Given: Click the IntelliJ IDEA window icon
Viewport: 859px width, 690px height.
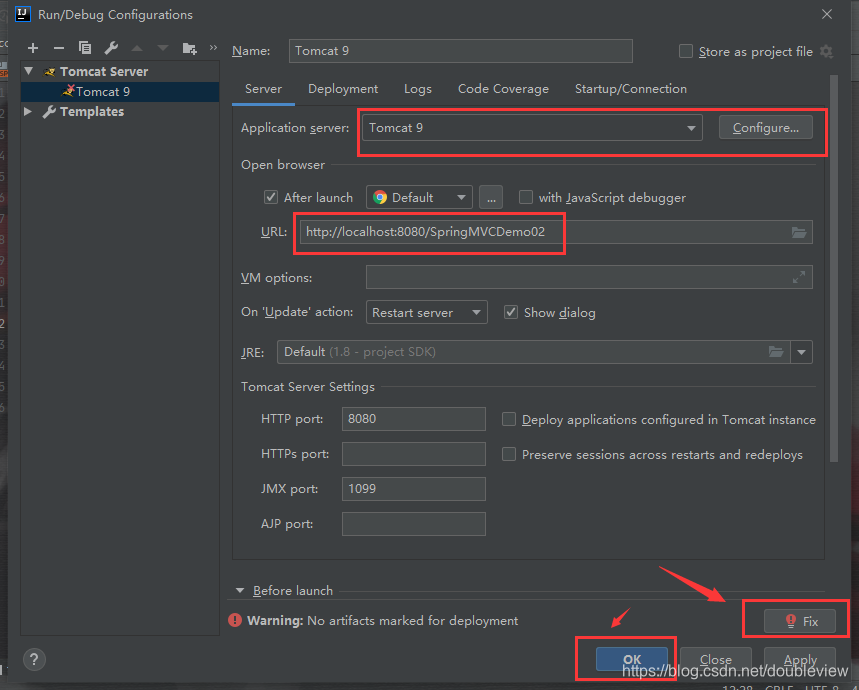Looking at the screenshot, I should [x=22, y=14].
